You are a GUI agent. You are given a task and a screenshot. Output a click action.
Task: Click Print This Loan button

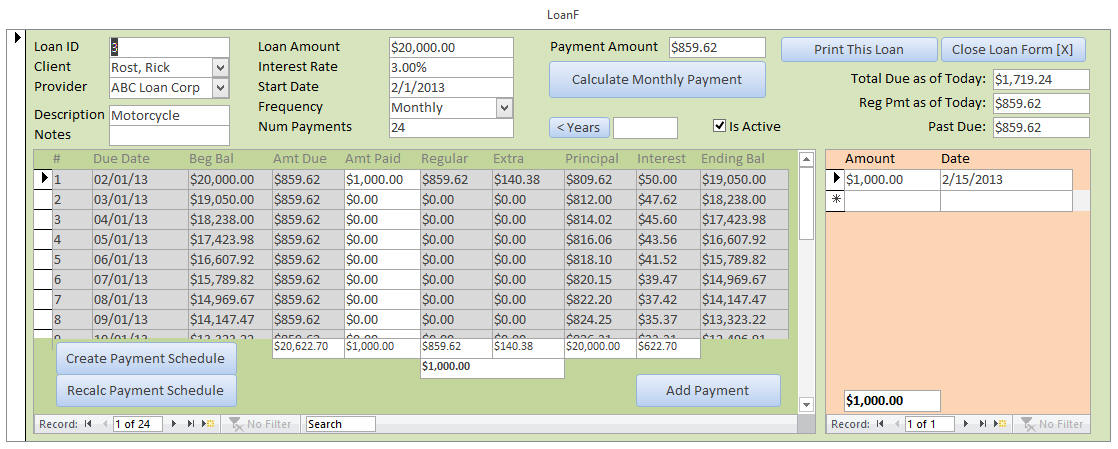click(858, 50)
